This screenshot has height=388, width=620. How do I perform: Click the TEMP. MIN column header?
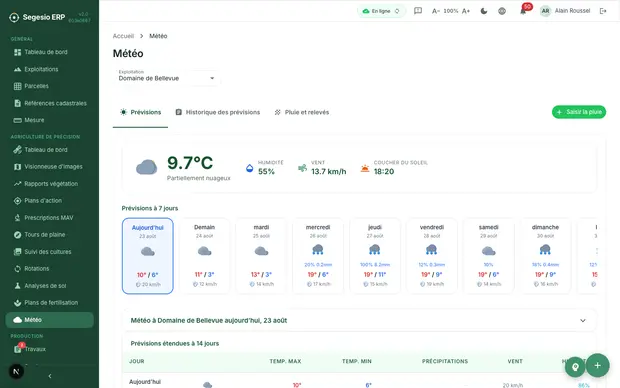(x=357, y=362)
